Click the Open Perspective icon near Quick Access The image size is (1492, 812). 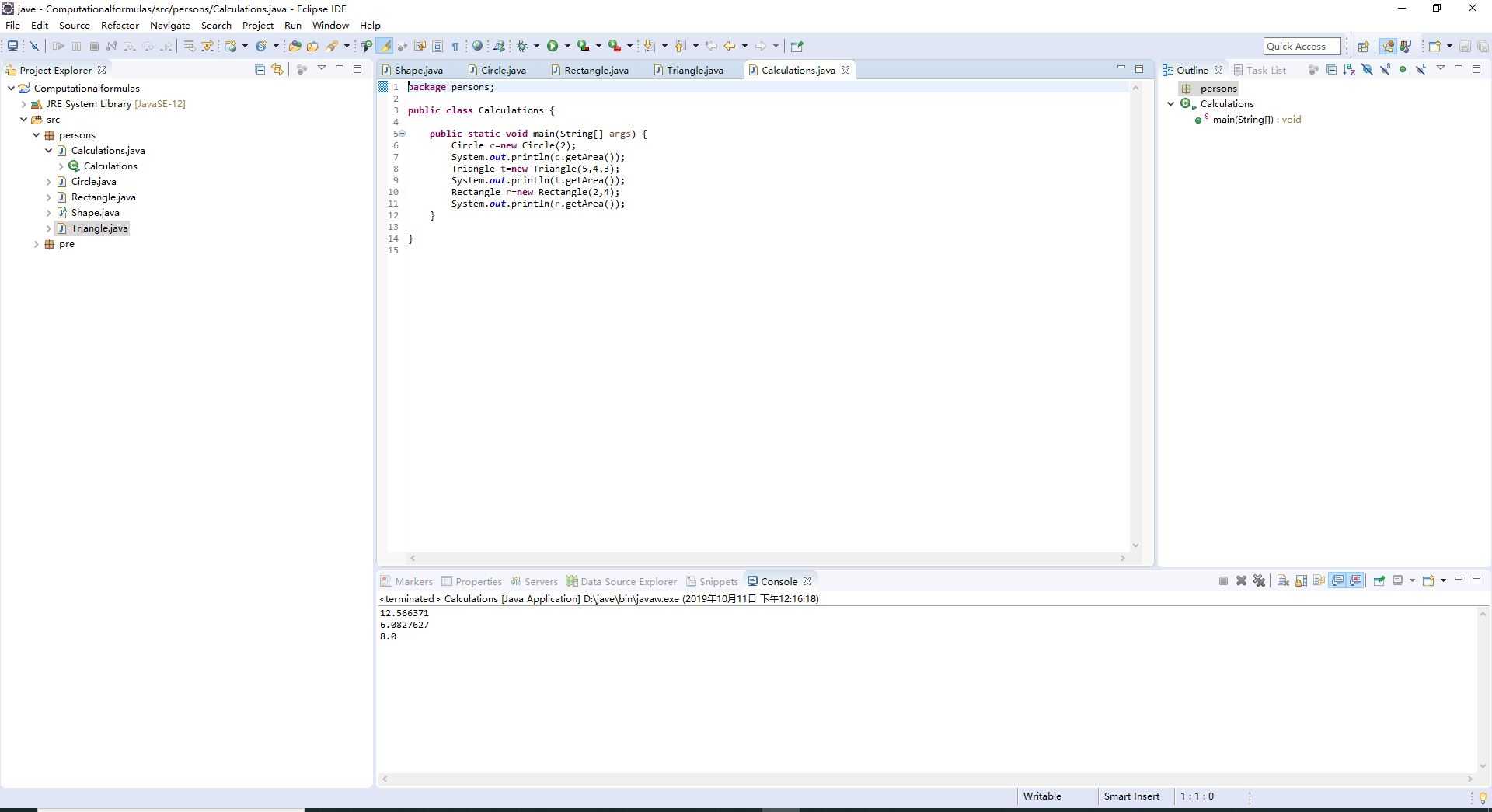point(1363,46)
